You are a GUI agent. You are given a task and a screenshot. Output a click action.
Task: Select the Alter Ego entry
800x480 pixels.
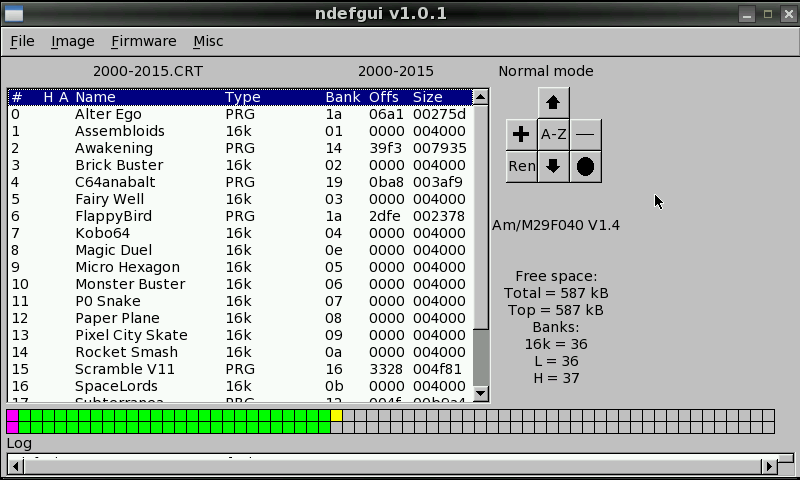pos(240,114)
